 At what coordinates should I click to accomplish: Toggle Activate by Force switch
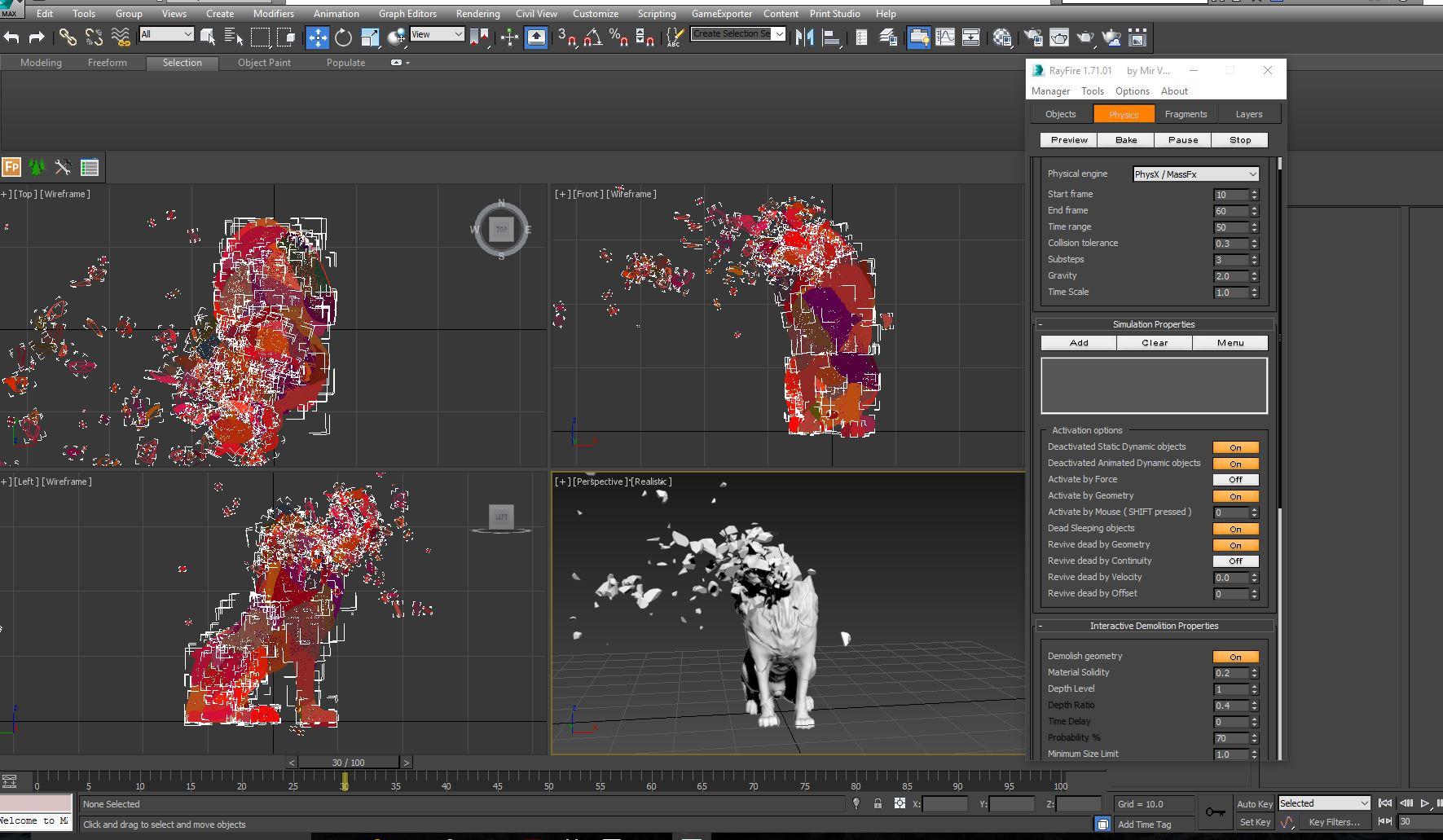point(1235,480)
